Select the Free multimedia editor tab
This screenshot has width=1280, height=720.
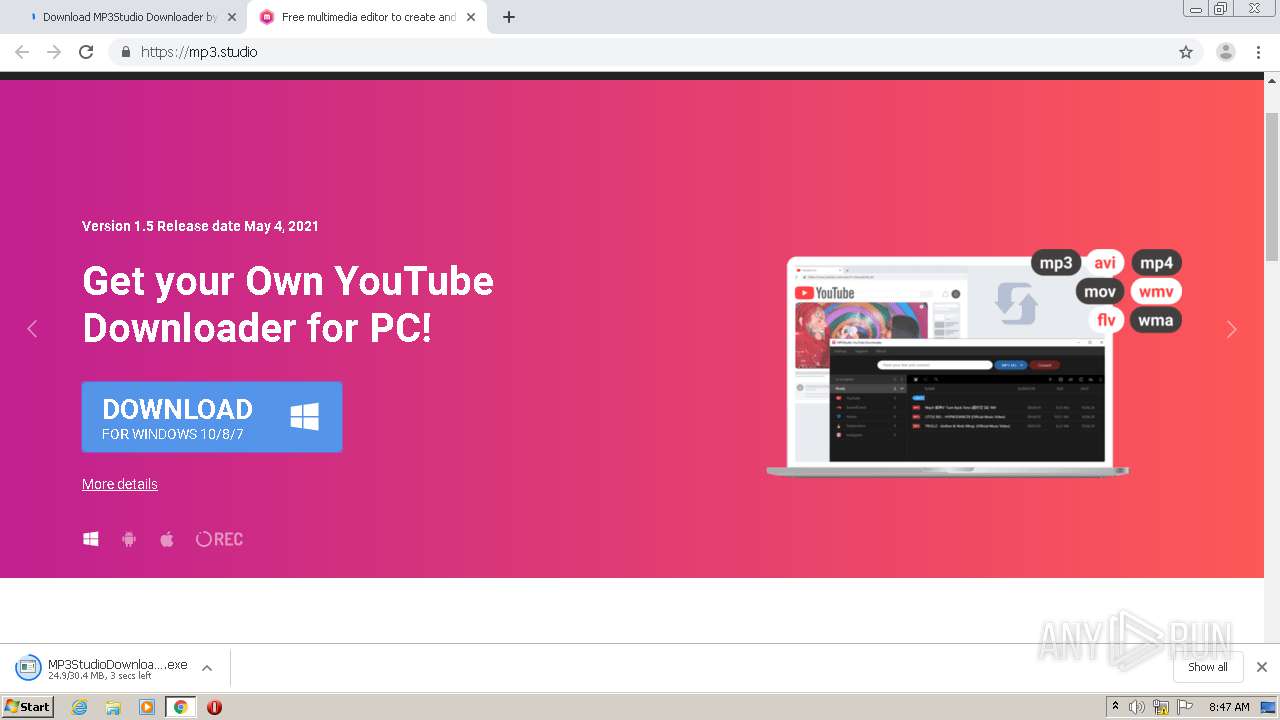point(366,17)
